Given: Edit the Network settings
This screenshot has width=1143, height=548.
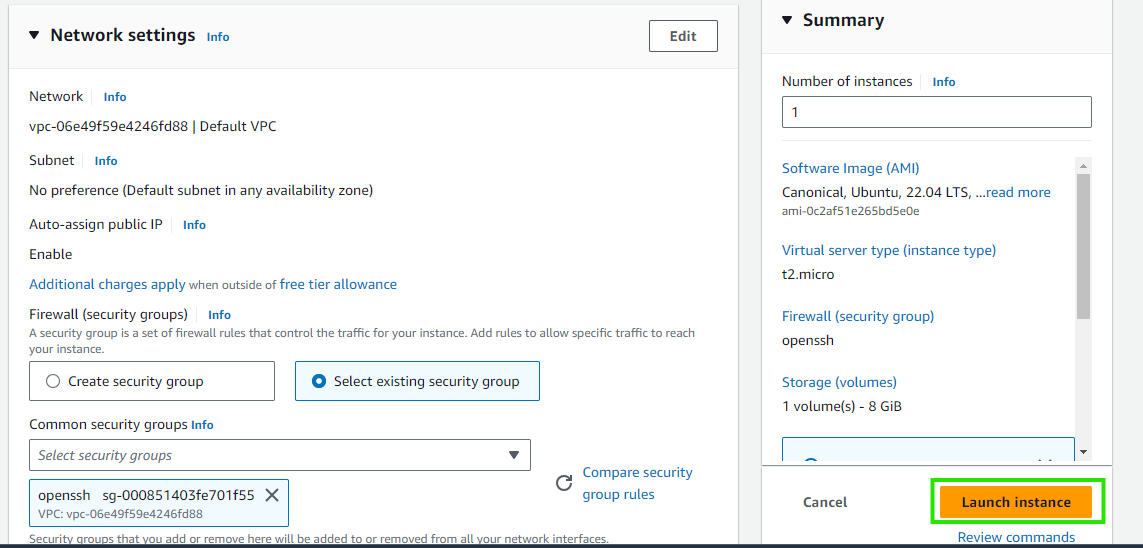Looking at the screenshot, I should (x=683, y=36).
